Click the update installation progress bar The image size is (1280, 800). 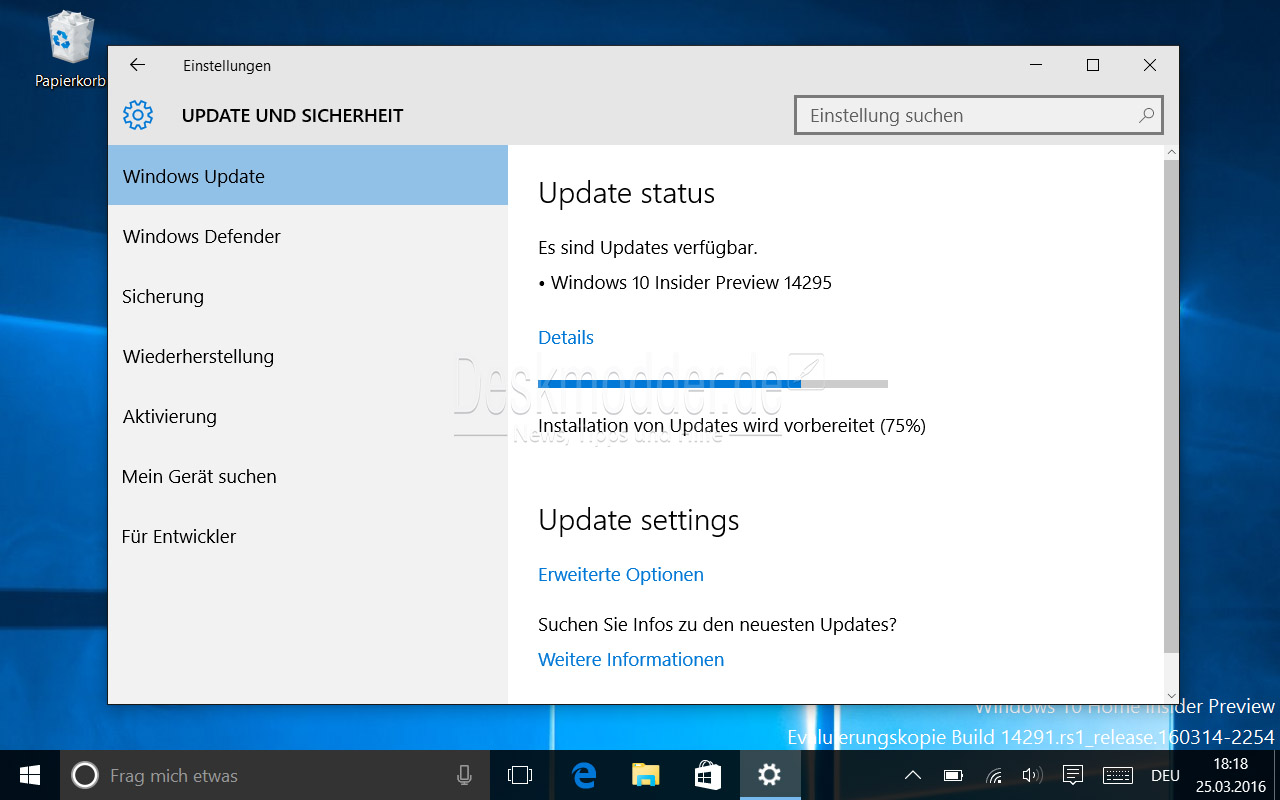pos(713,383)
